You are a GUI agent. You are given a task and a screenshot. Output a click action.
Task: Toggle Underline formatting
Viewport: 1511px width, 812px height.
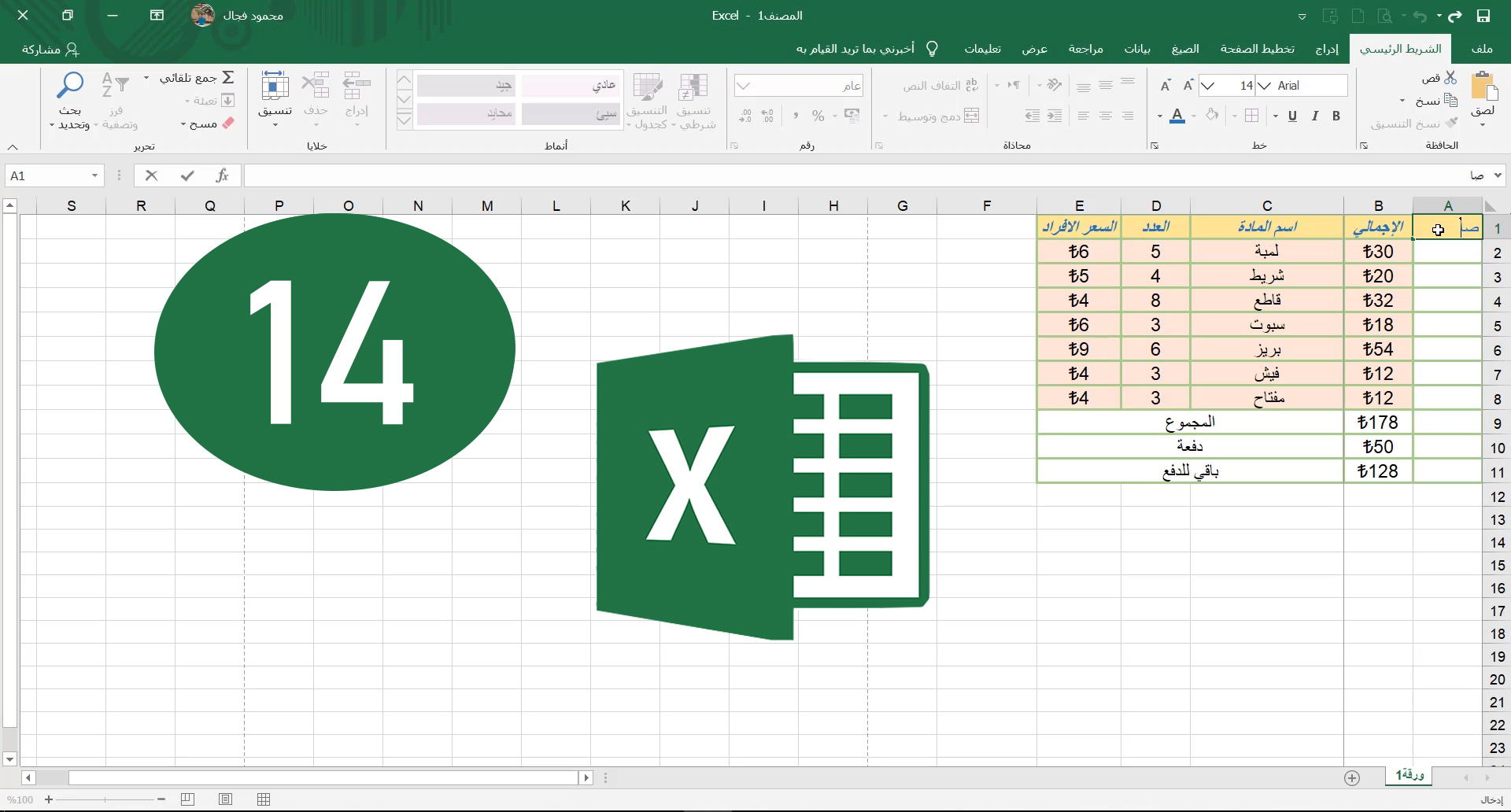[x=1292, y=116]
